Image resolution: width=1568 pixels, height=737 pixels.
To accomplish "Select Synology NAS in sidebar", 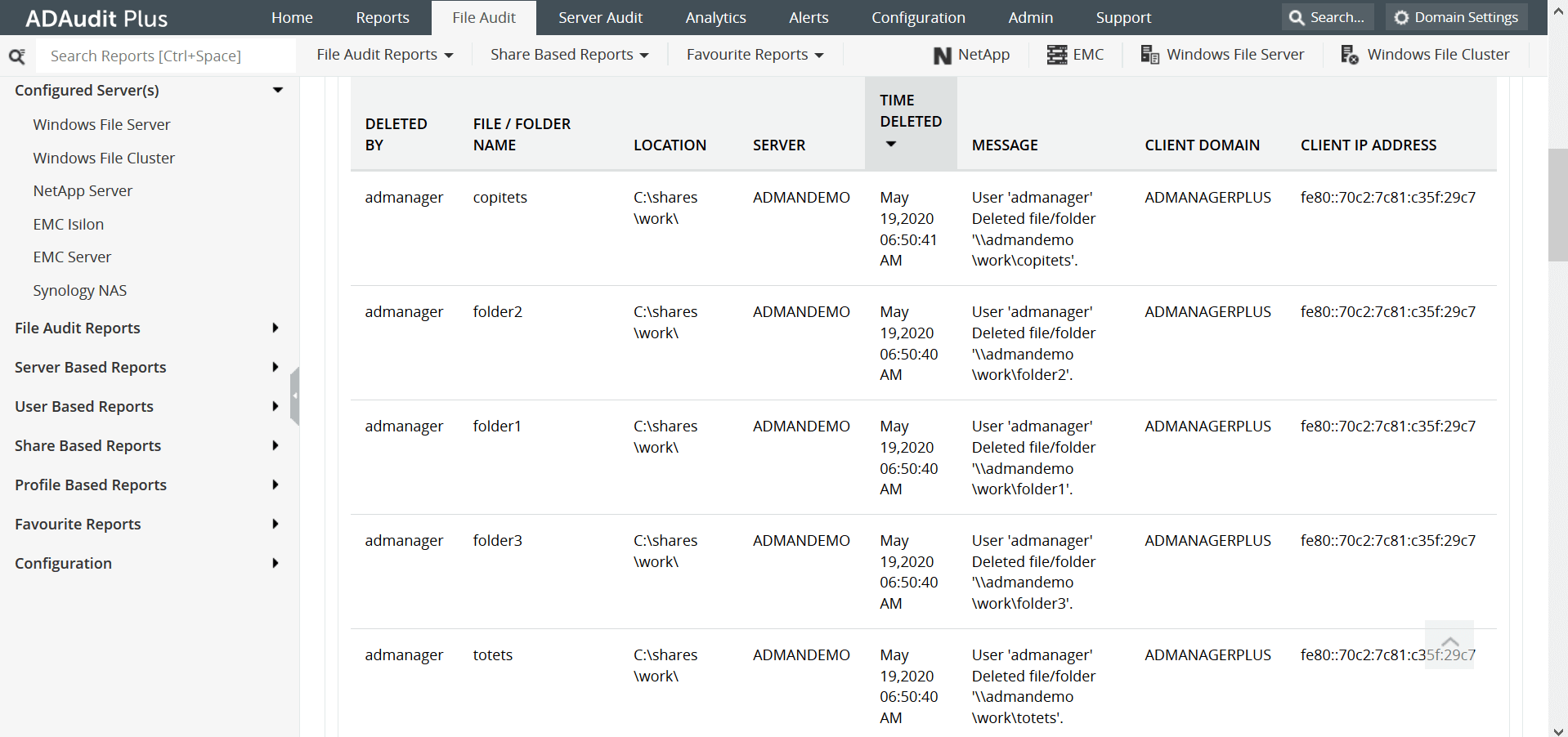I will [x=80, y=290].
